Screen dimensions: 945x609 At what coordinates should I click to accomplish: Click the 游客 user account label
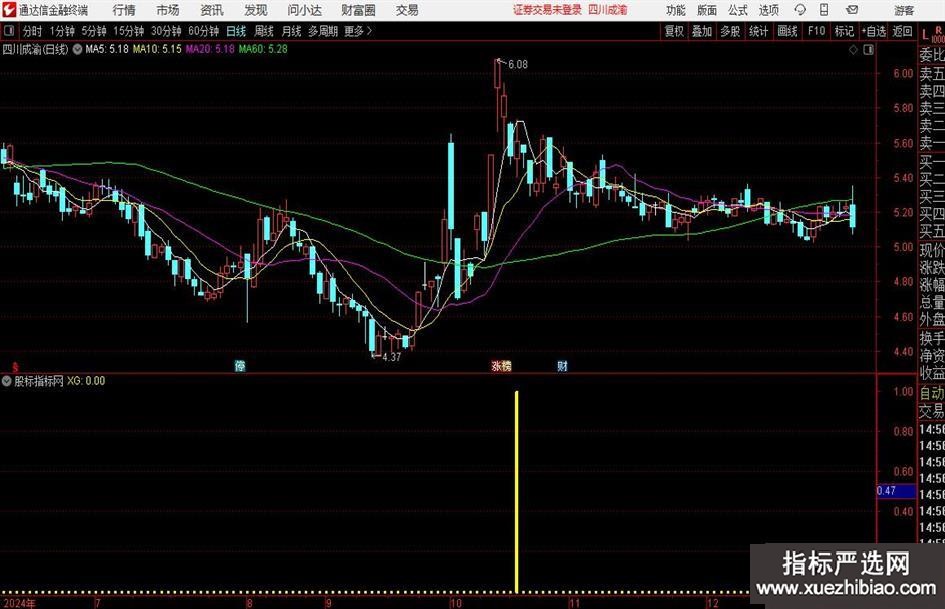pos(904,10)
